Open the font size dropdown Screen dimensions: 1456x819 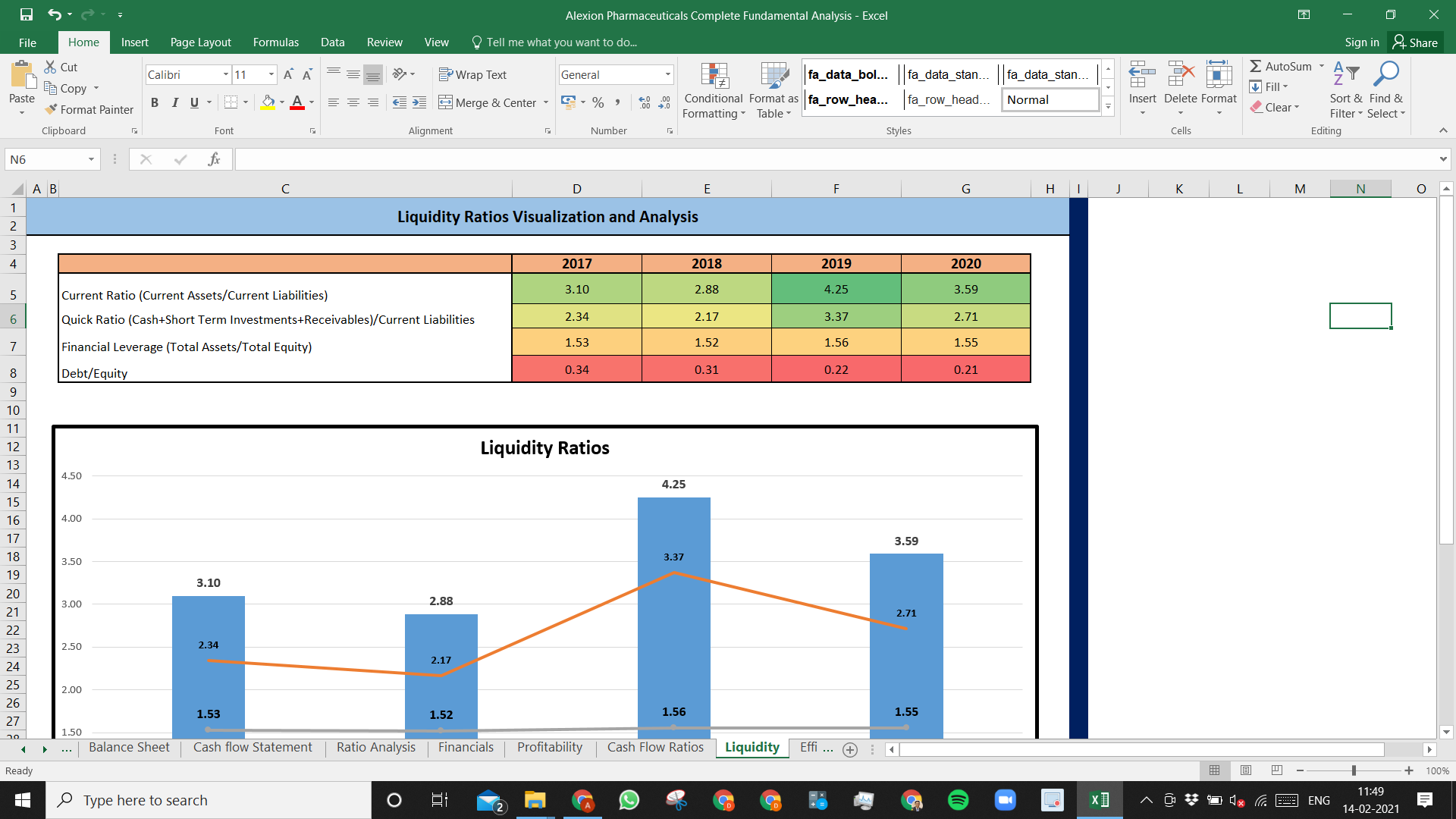271,74
